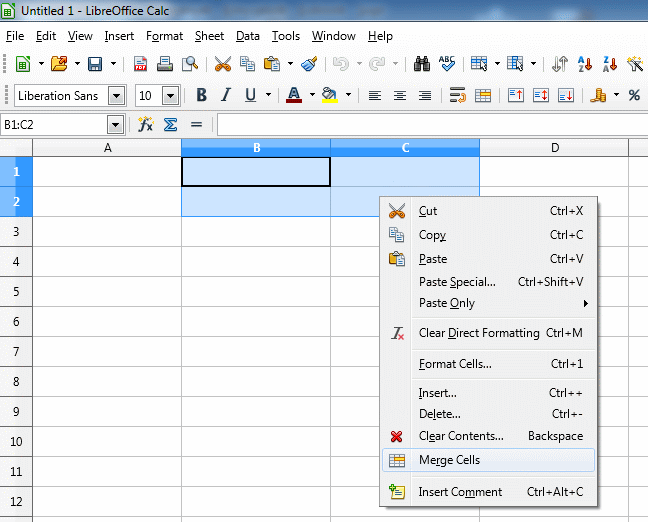Toggle Italic formatting
648x522 pixels.
pyautogui.click(x=225, y=96)
